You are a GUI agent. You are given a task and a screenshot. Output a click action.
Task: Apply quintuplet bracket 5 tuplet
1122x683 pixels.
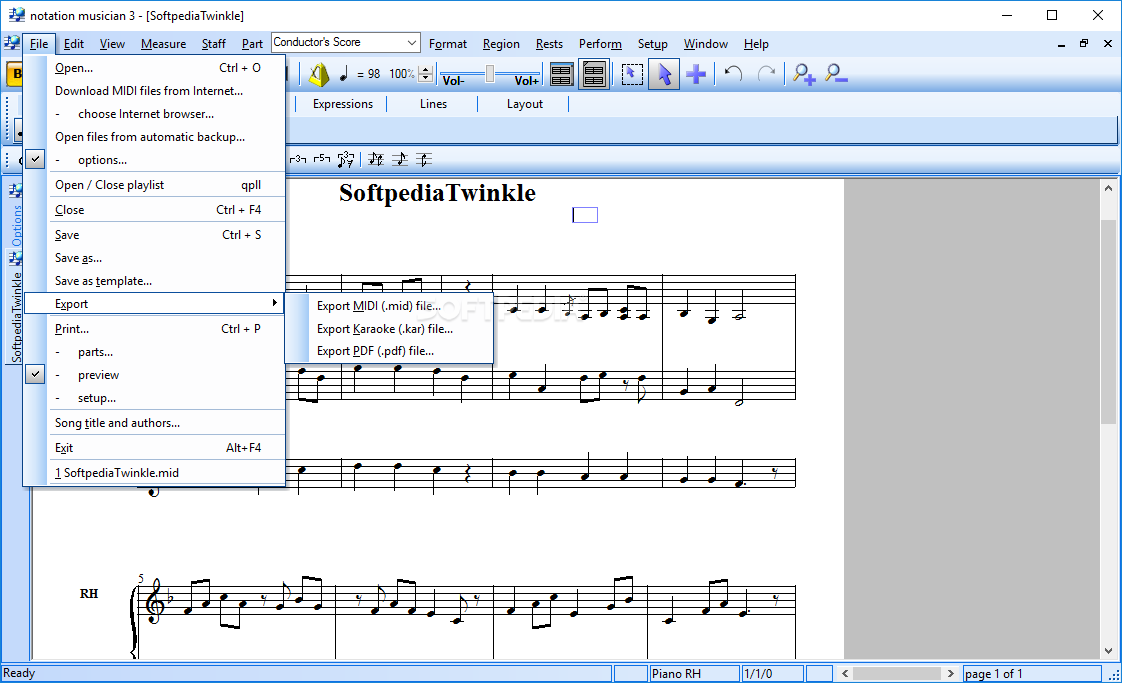pos(322,159)
